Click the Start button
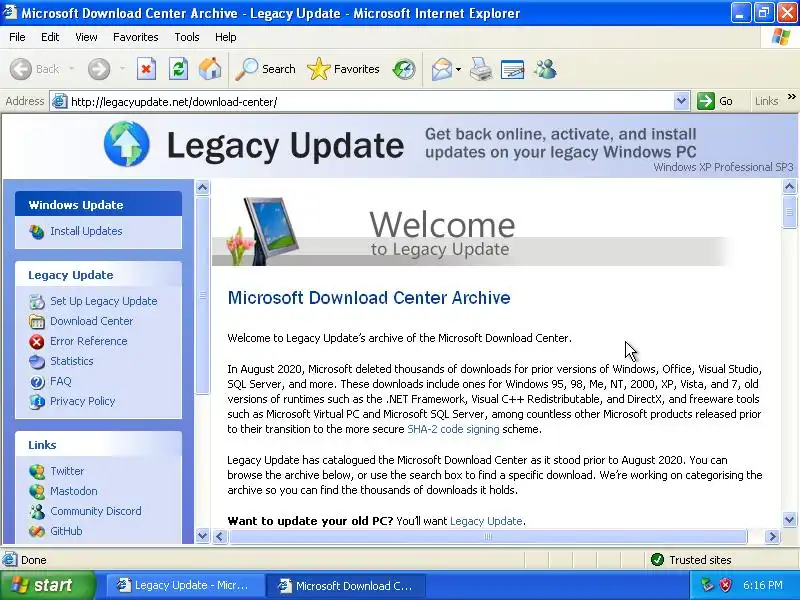The width and height of the screenshot is (800, 600). 47,585
